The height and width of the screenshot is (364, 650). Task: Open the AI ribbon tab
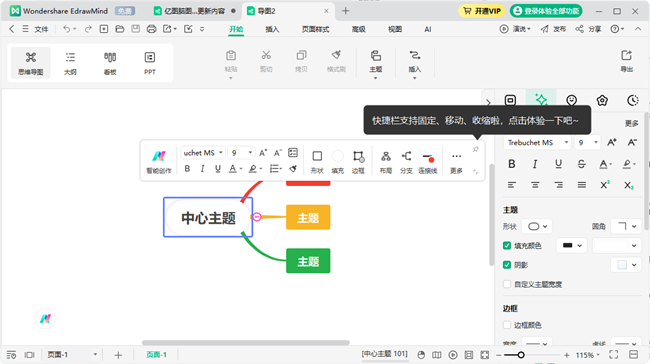(428, 29)
